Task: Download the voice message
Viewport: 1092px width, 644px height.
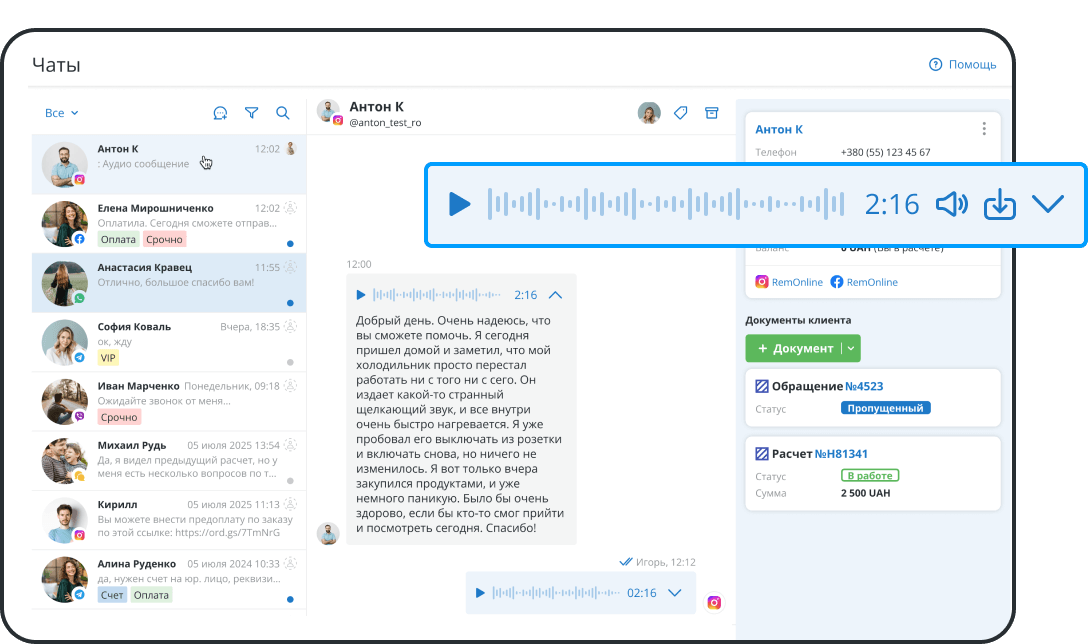Action: coord(999,203)
